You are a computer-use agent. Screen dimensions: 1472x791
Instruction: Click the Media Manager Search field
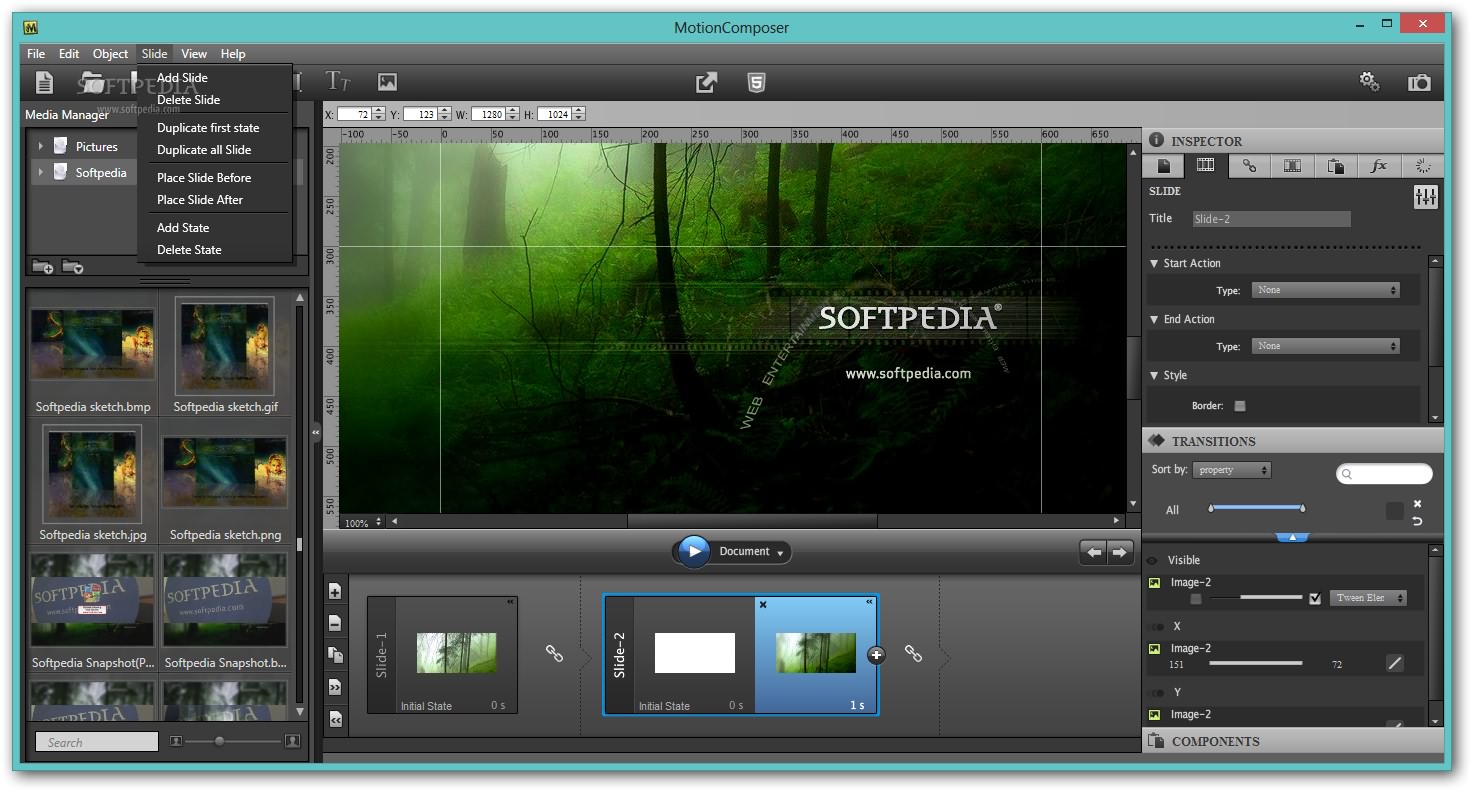tap(97, 742)
